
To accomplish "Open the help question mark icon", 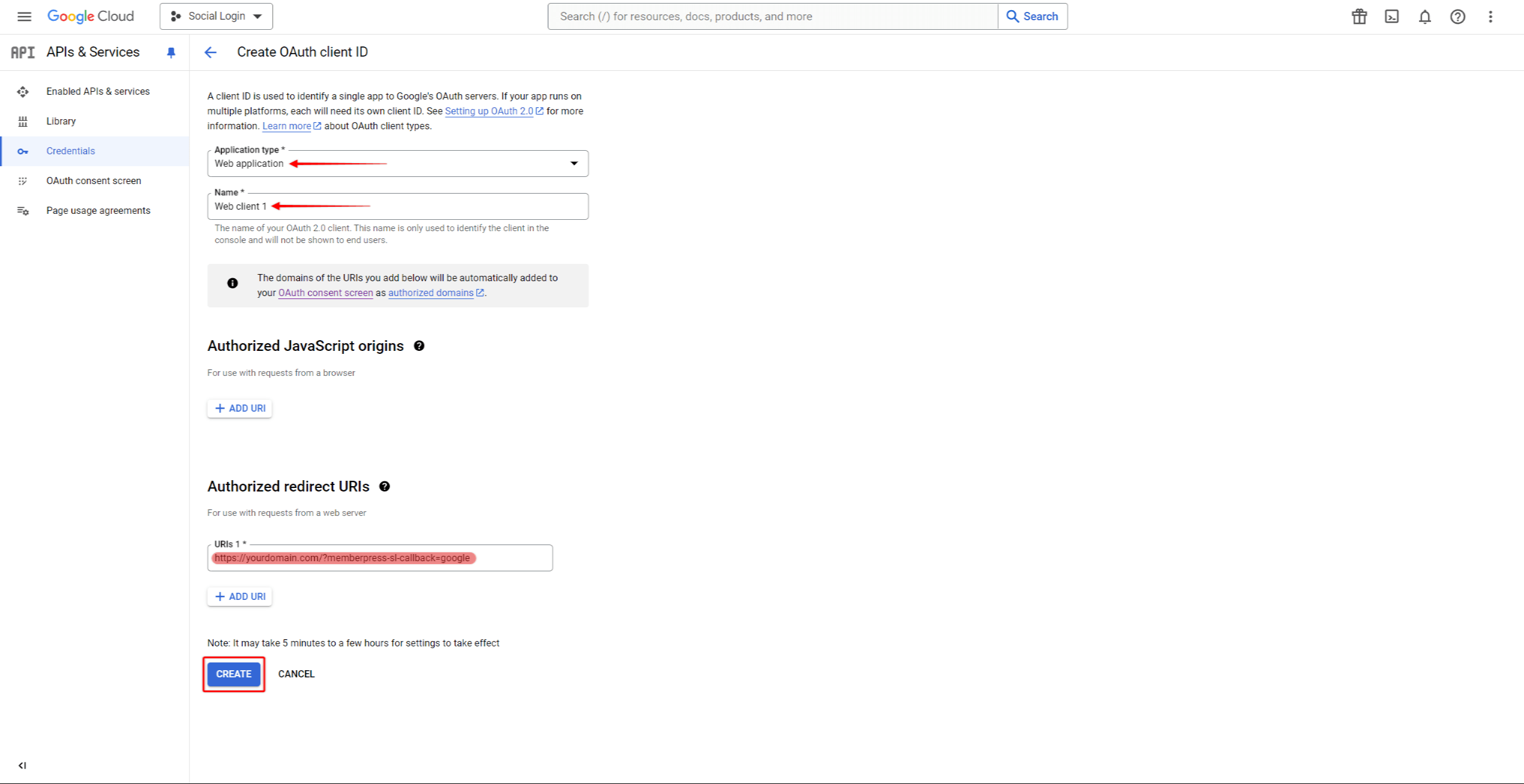I will click(x=1457, y=17).
